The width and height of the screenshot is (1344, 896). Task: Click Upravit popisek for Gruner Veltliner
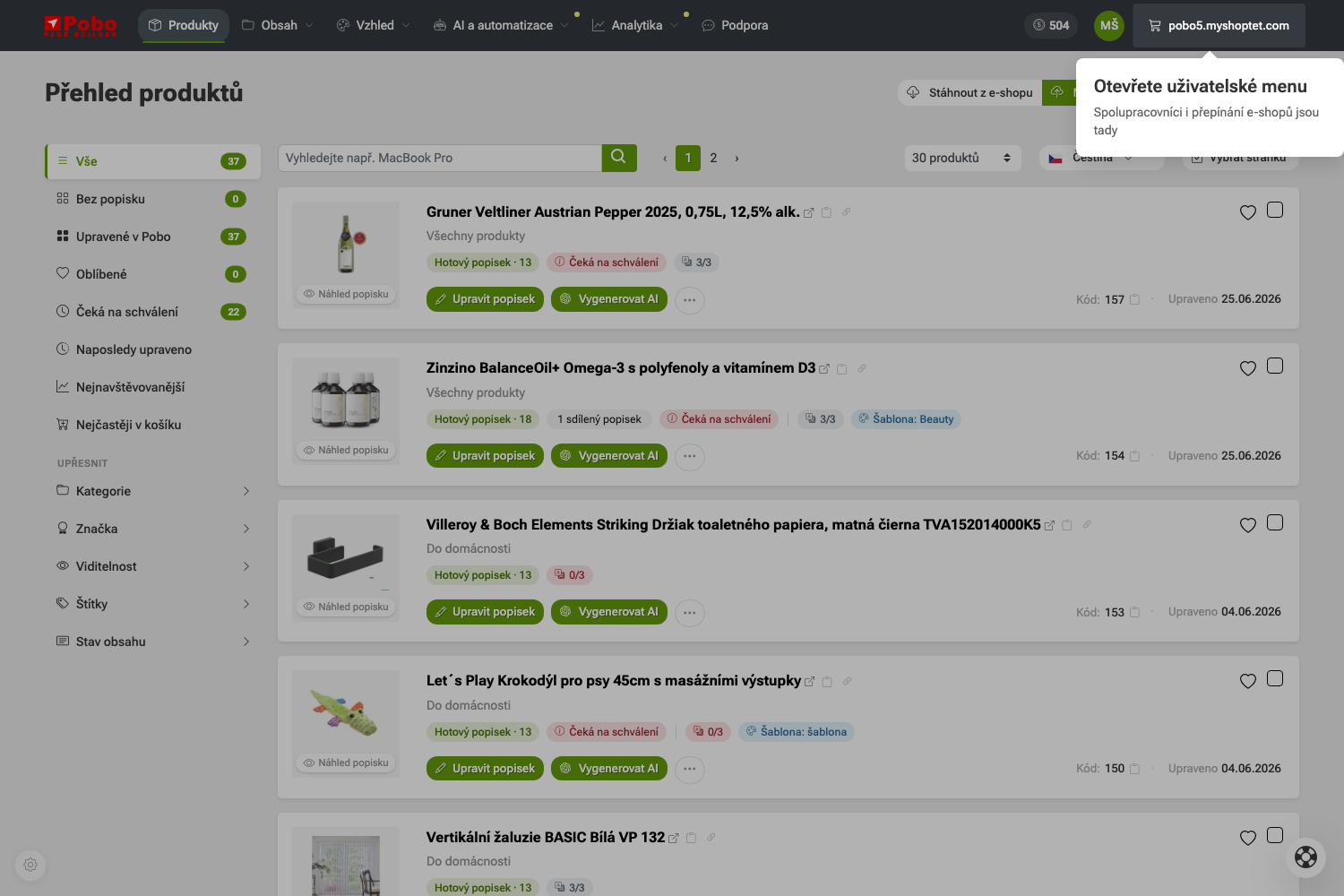(x=485, y=299)
